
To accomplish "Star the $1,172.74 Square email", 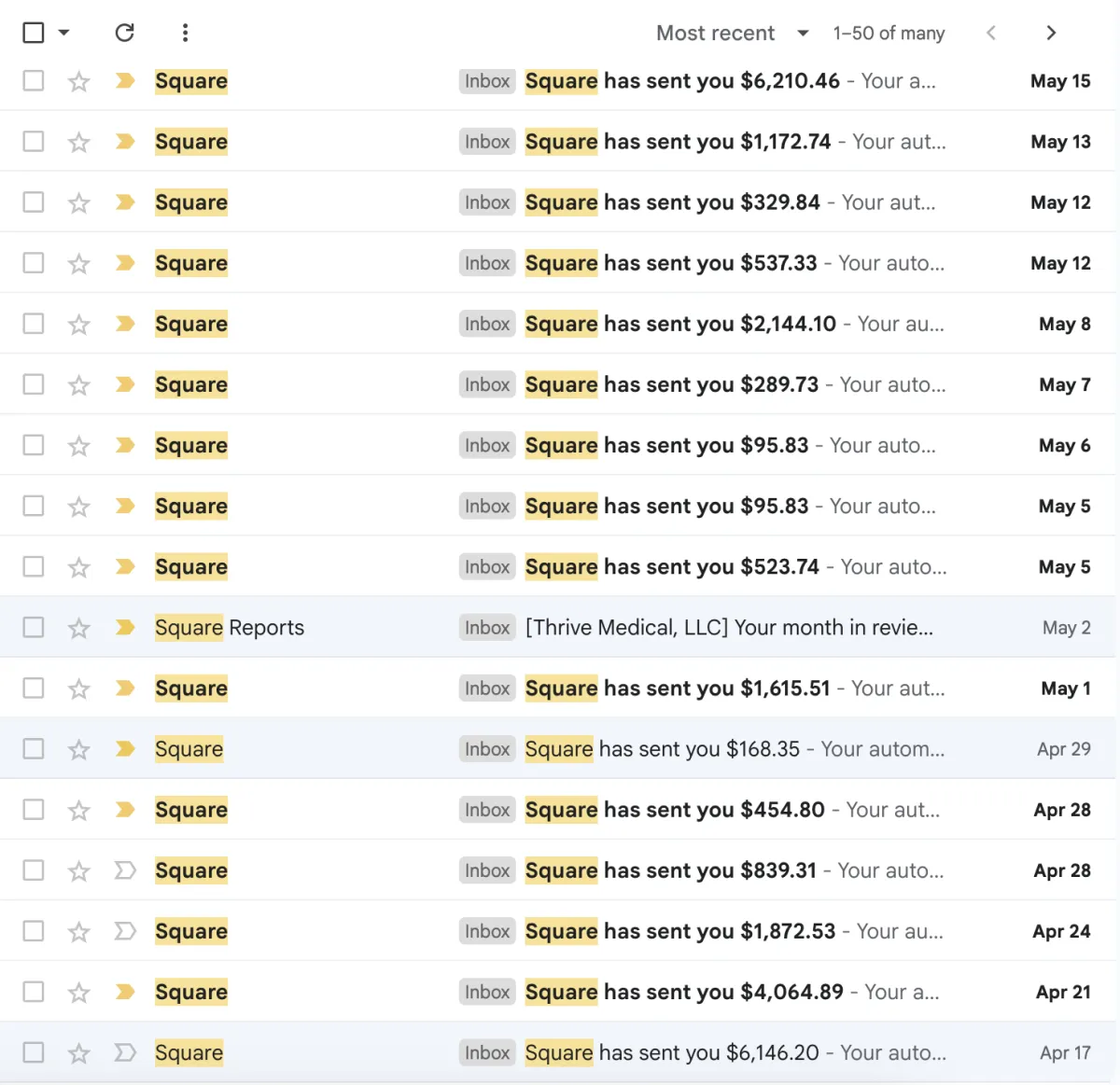I will pyautogui.click(x=79, y=142).
